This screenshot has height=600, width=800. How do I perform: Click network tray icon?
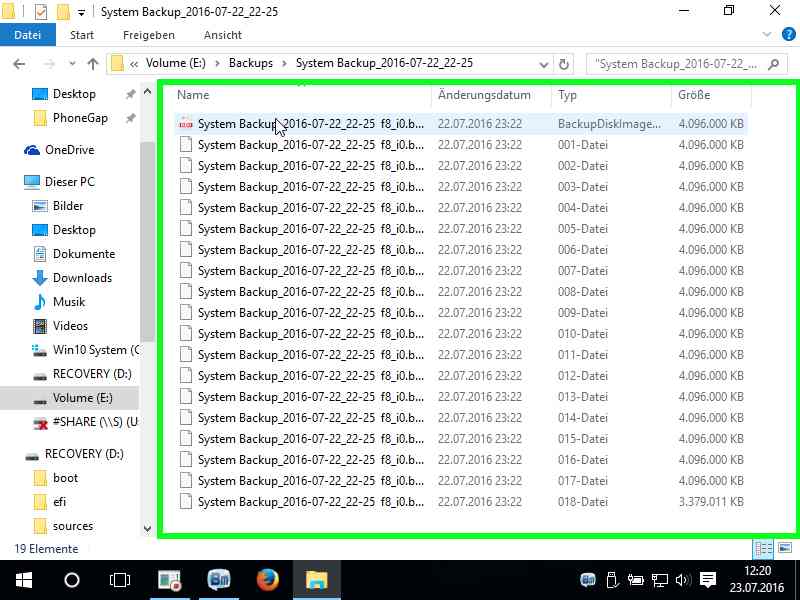[659, 580]
